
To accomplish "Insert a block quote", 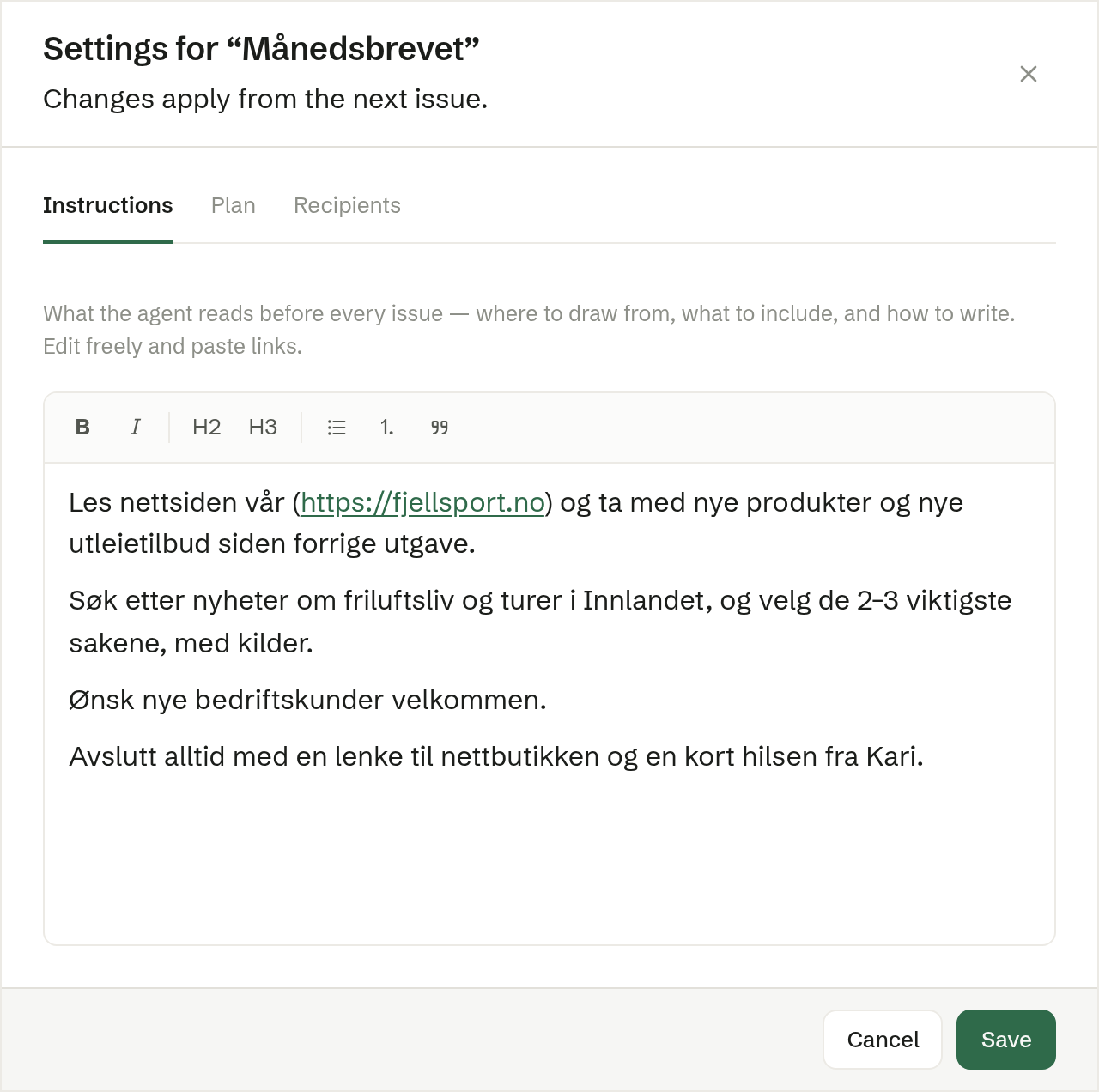I will 439,428.
